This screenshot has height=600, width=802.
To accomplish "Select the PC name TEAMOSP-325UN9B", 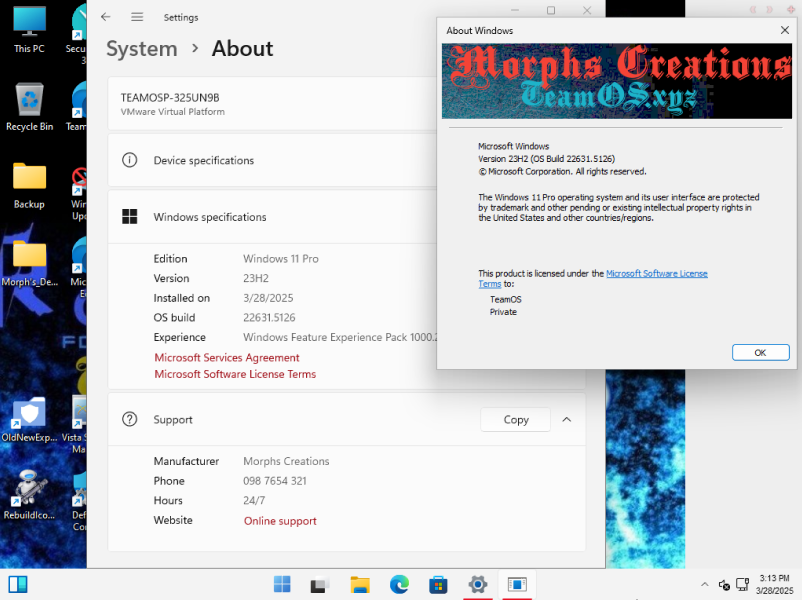I will [x=170, y=98].
